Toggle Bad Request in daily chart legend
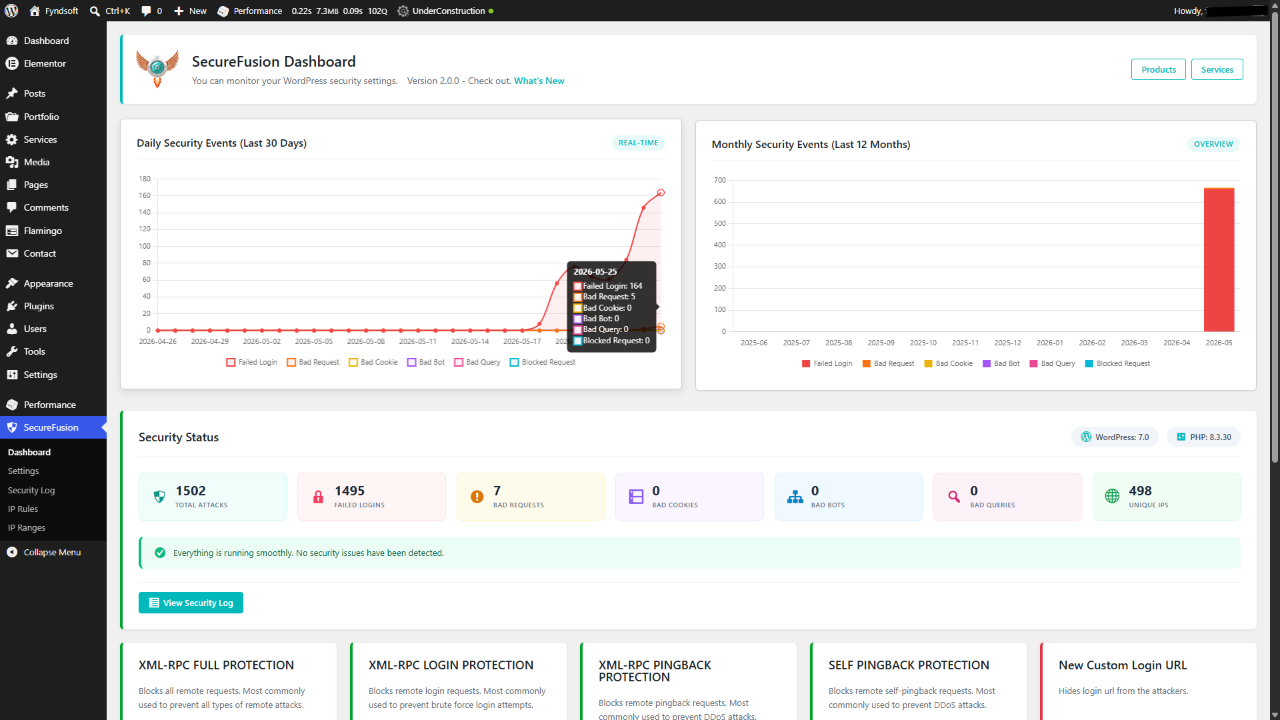Viewport: 1280px width, 720px height. [x=313, y=362]
